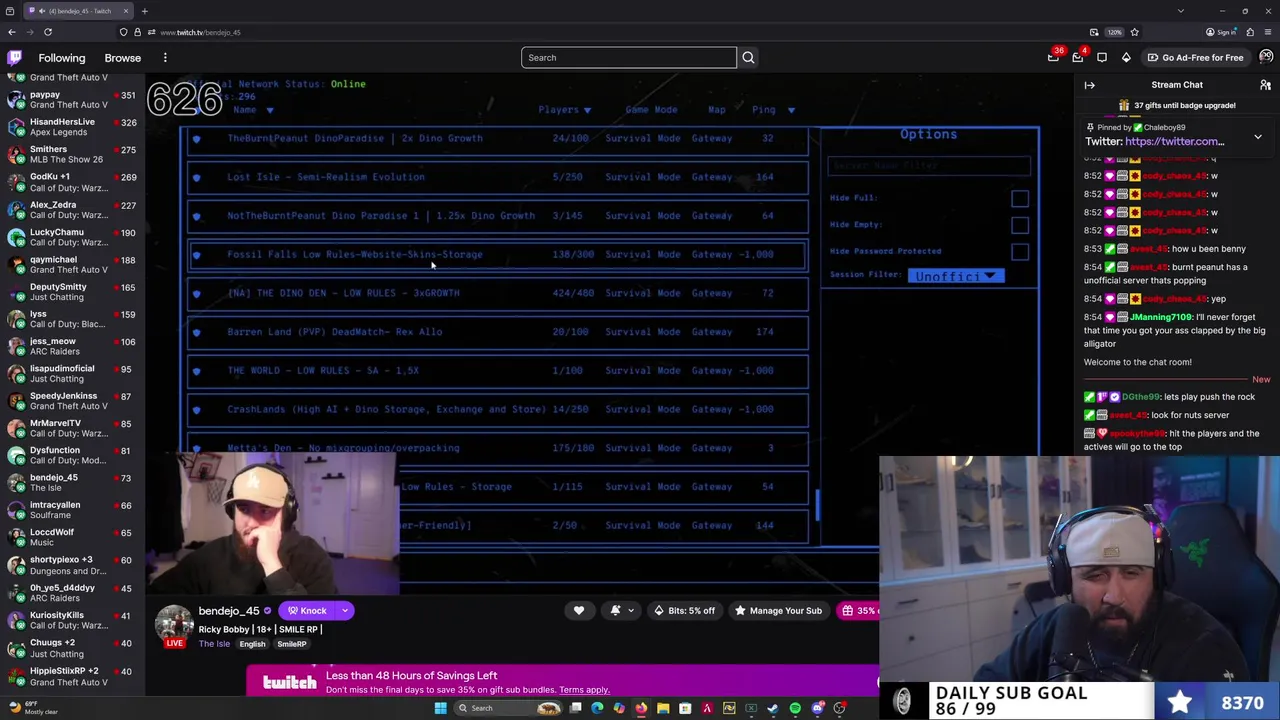1280x720 pixels.
Task: Bookmark this page with star icon
Action: [x=1134, y=32]
